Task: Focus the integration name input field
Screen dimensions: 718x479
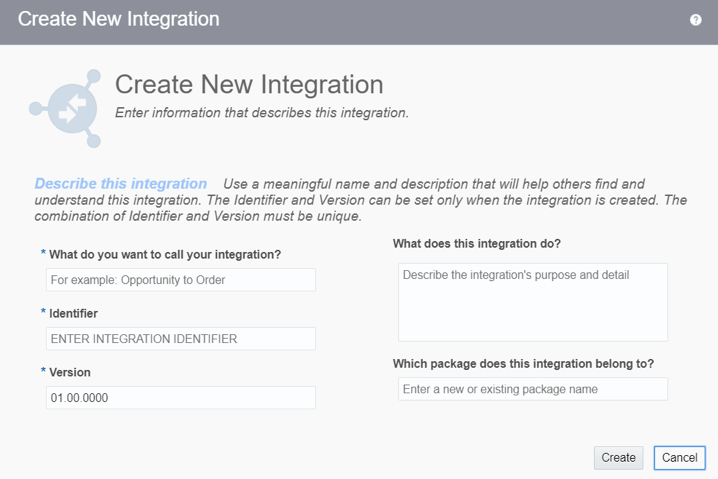Action: (180, 280)
